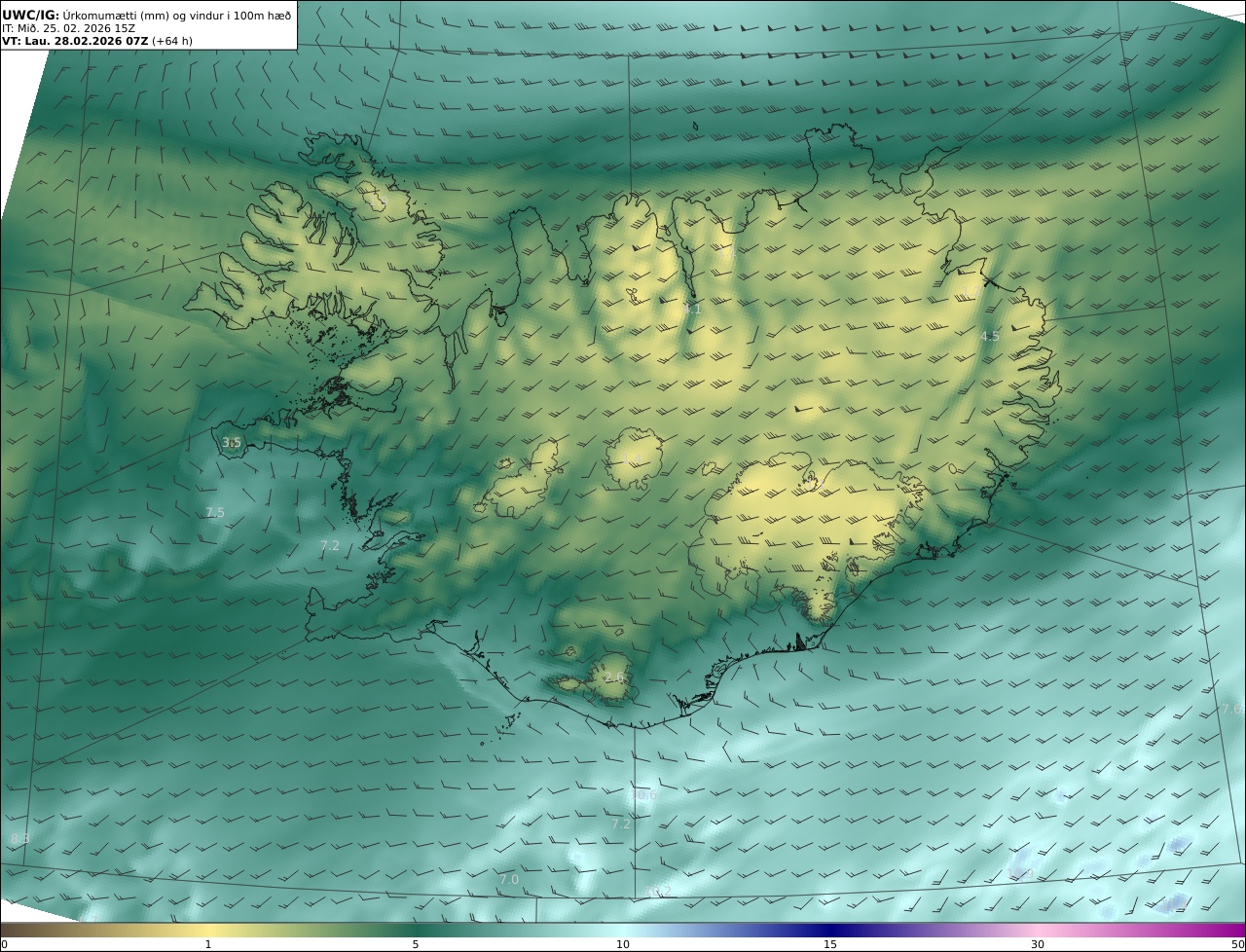Click the valid time "VT: Lau. 28.02.2026 07Z"
The image size is (1246, 952).
75,41
